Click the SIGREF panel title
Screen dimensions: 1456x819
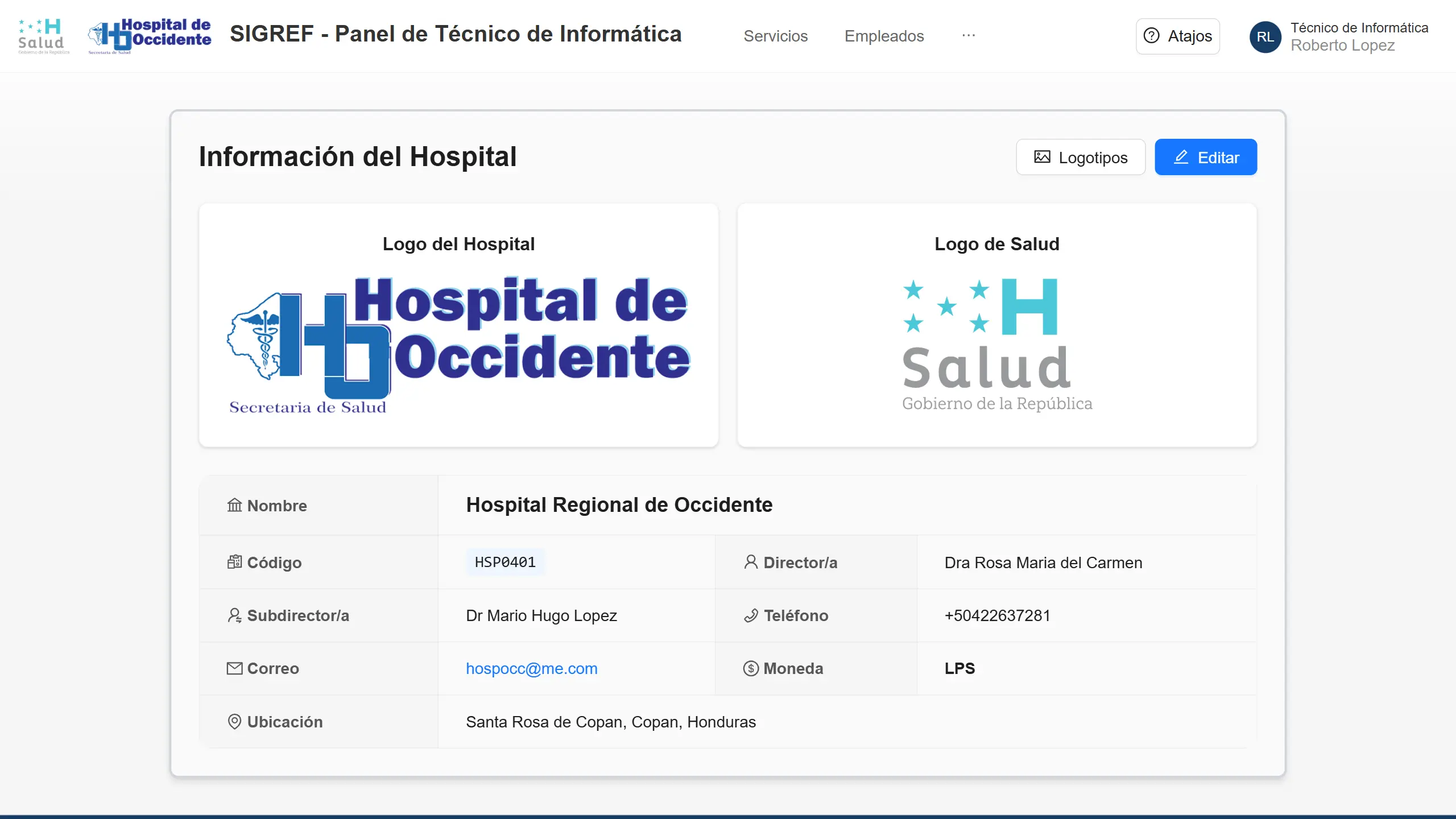coord(455,34)
